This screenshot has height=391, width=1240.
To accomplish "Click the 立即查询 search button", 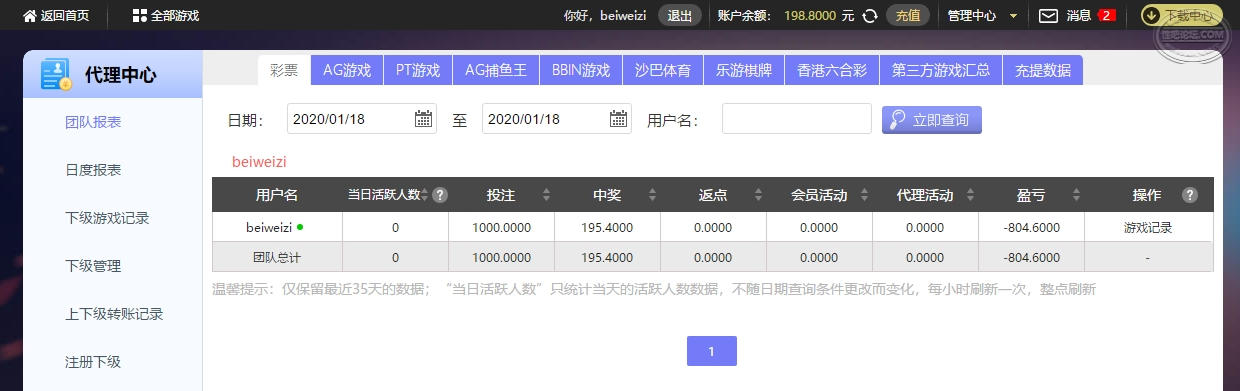I will pos(932,119).
